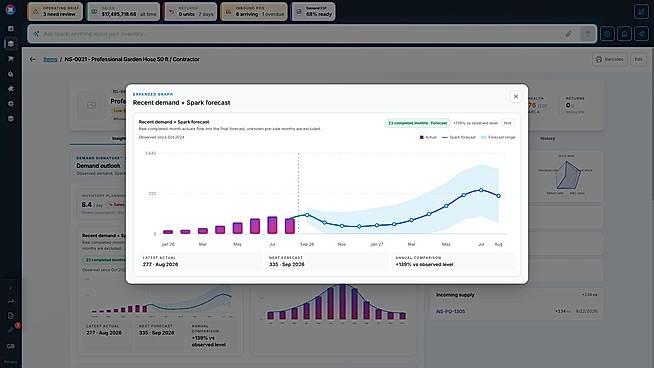The width and height of the screenshot is (654, 368).
Task: Click the app logo in the sidebar
Action: [x=10, y=9]
